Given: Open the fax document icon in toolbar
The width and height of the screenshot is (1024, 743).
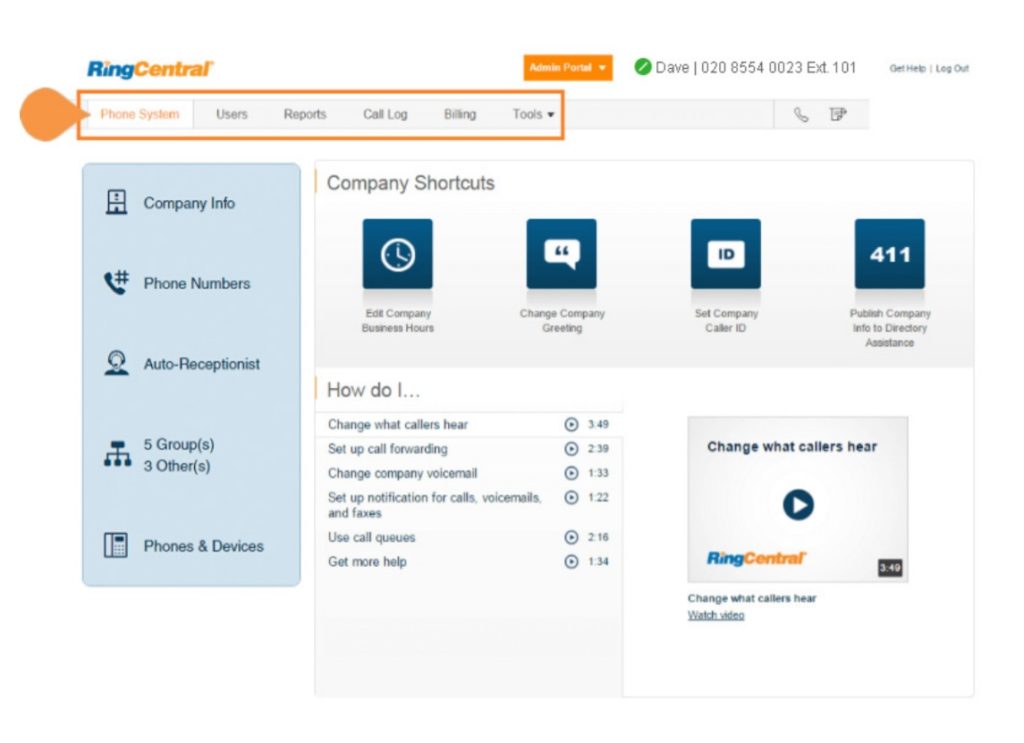Looking at the screenshot, I should [837, 115].
